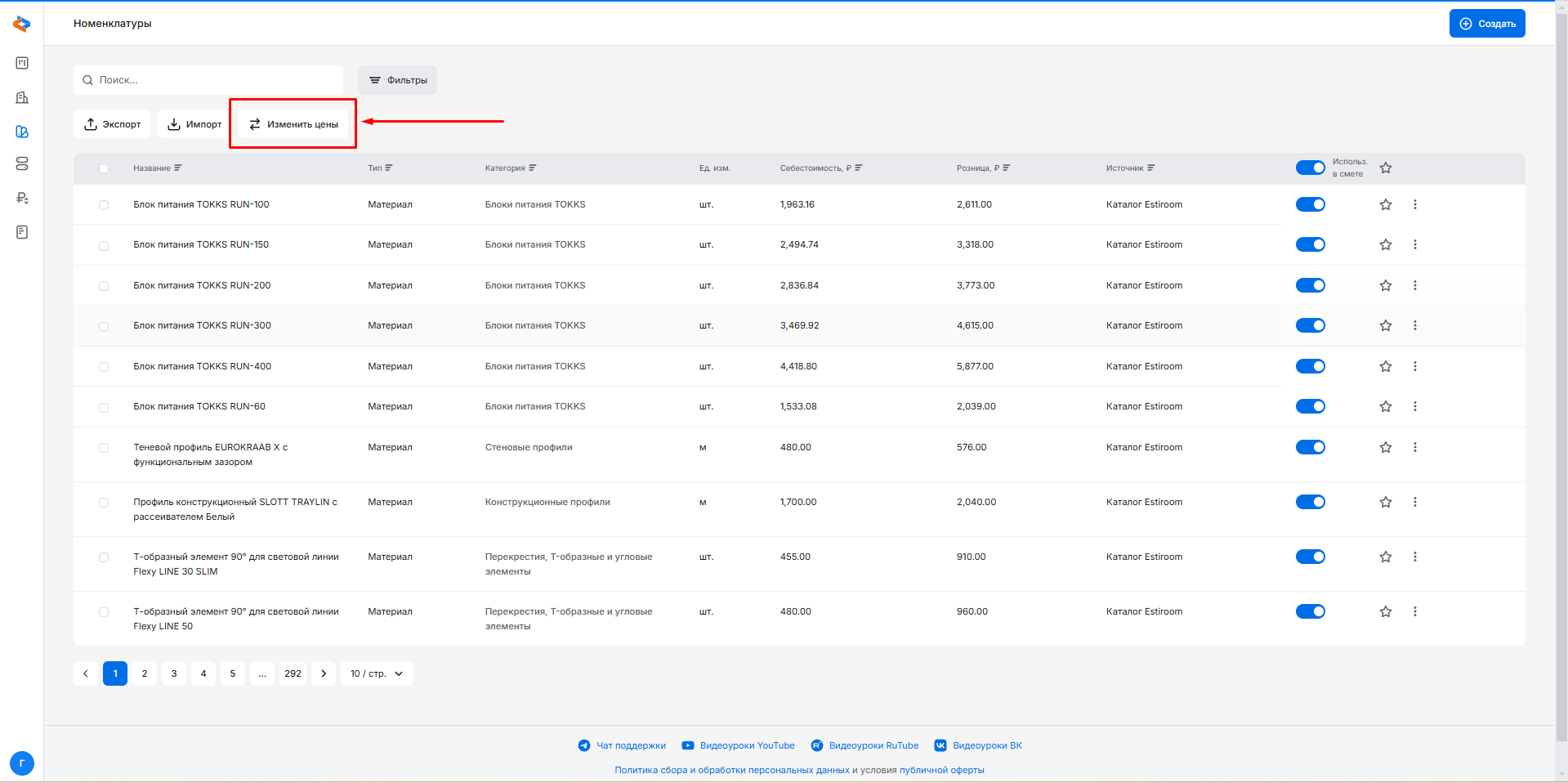Viewport: 1568px width, 783px height.
Task: Click the app logo in the sidebar
Action: (22, 25)
